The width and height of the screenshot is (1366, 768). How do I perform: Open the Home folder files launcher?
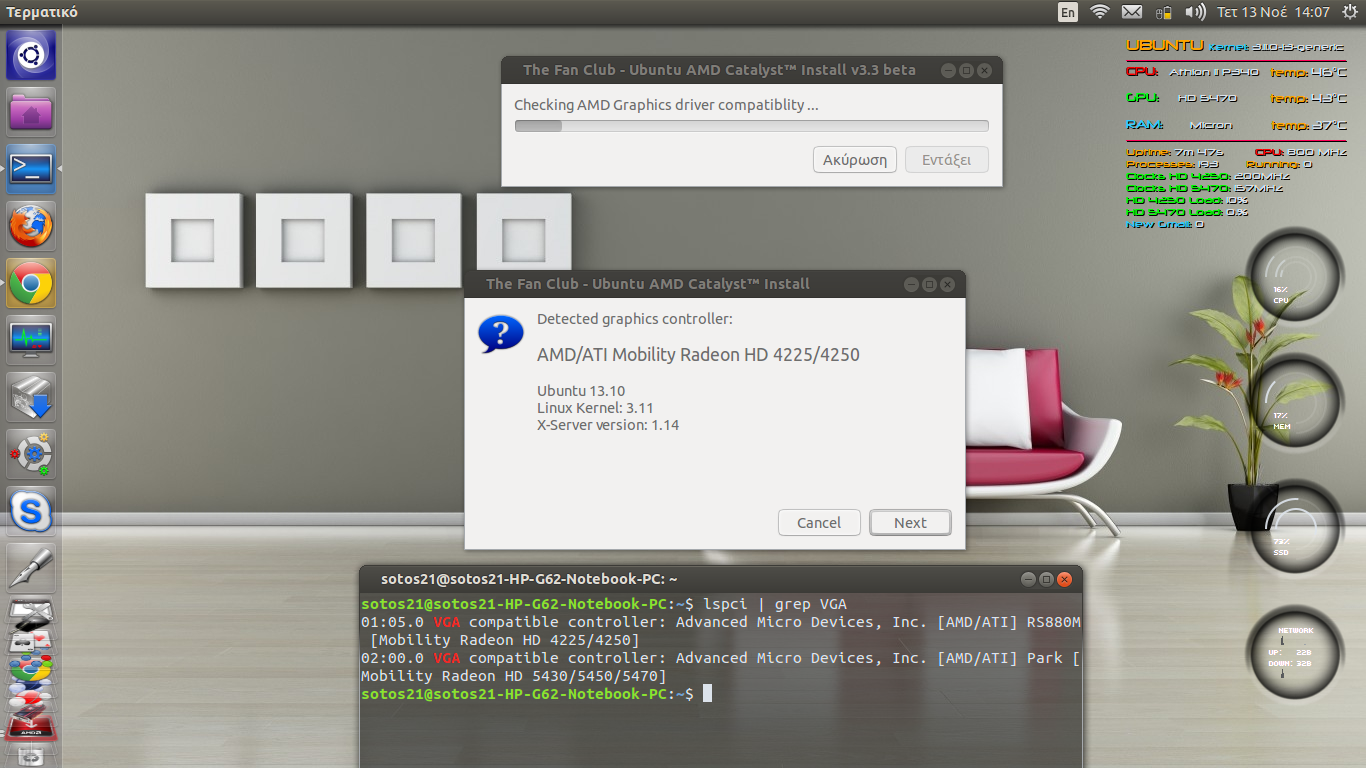[31, 112]
